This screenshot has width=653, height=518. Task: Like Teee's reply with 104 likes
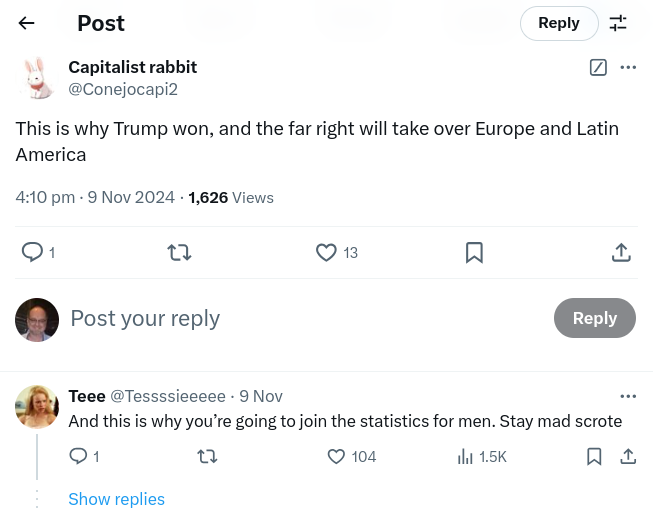click(337, 457)
